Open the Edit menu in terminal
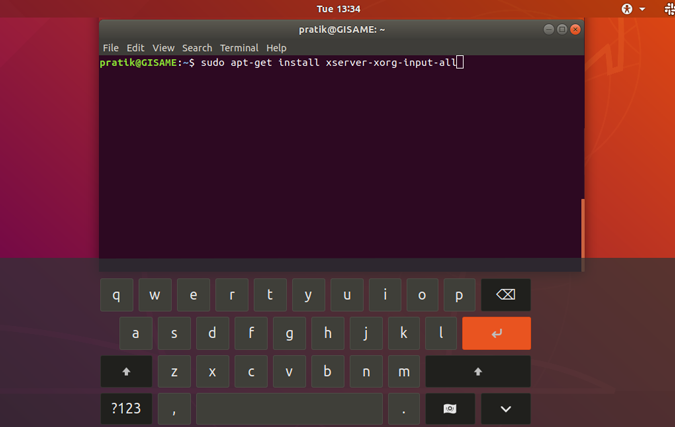675x427 pixels. [135, 48]
